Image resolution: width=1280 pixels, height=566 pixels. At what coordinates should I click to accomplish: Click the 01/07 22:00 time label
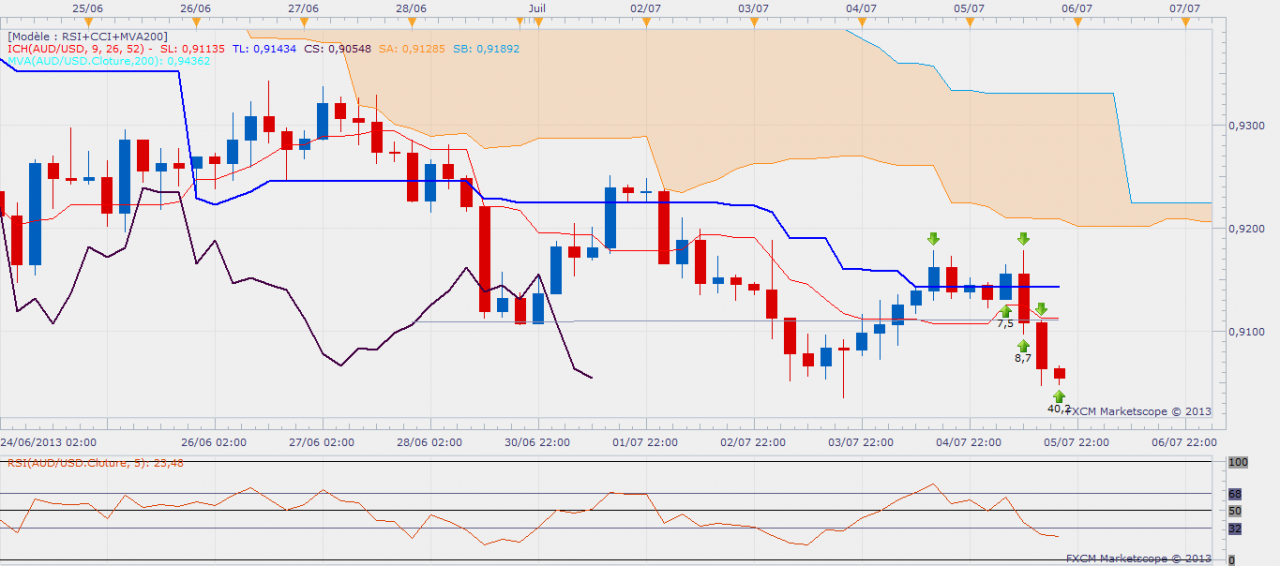pos(645,441)
